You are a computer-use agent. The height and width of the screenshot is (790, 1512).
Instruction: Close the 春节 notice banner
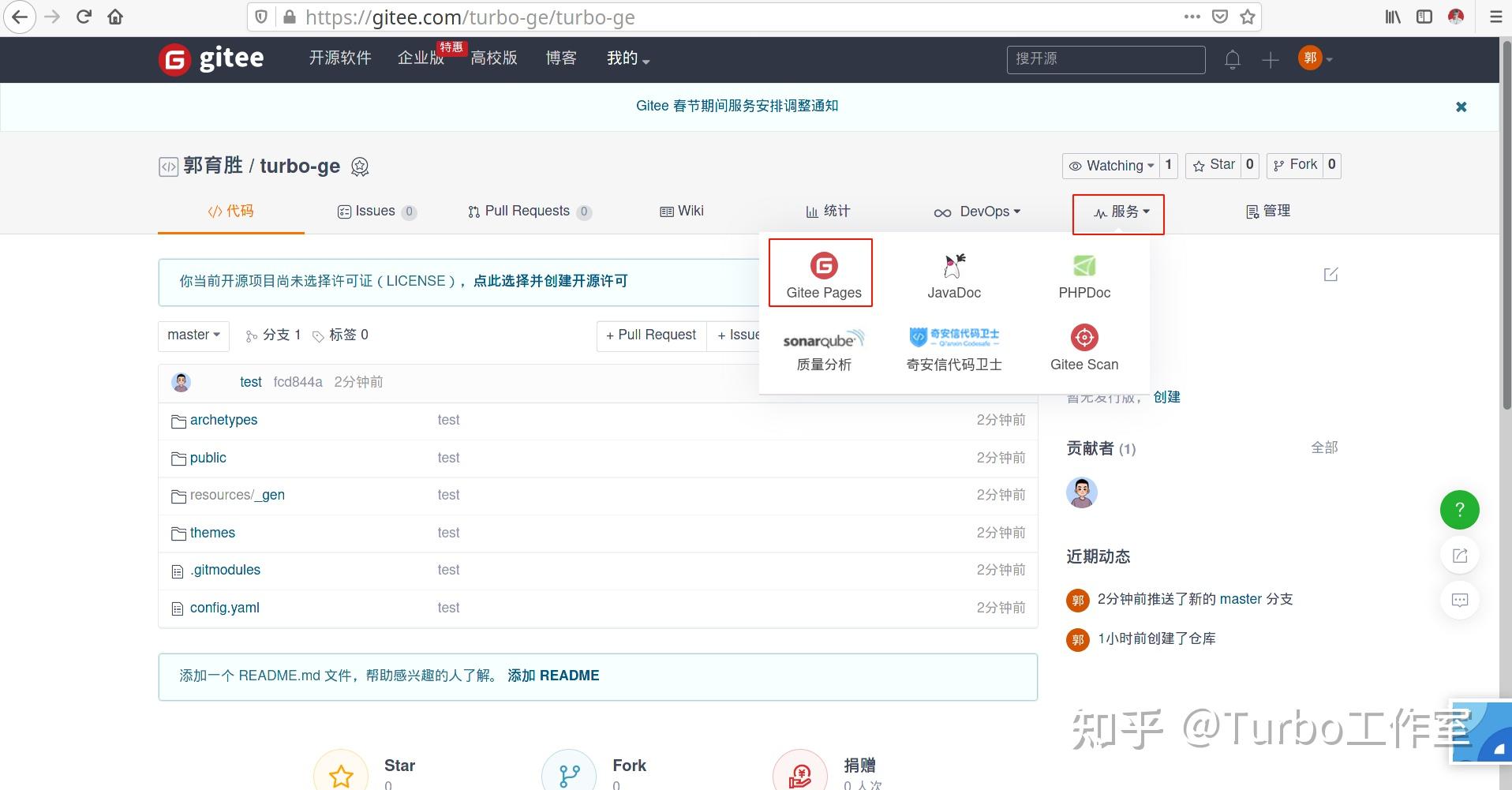click(x=1461, y=107)
